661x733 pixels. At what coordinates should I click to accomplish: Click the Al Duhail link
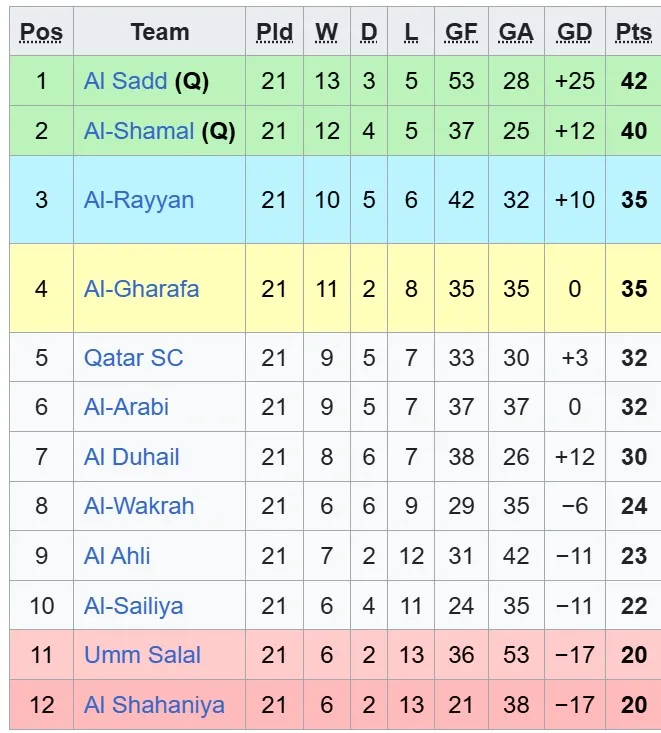(132, 457)
